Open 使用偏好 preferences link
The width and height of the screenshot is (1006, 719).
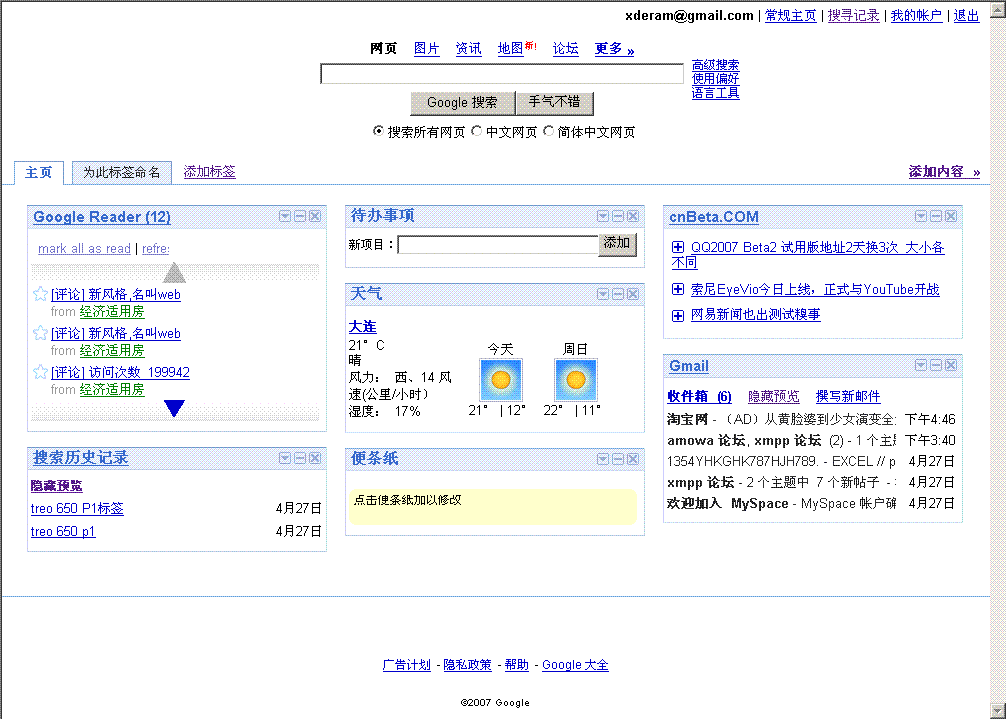click(x=715, y=79)
